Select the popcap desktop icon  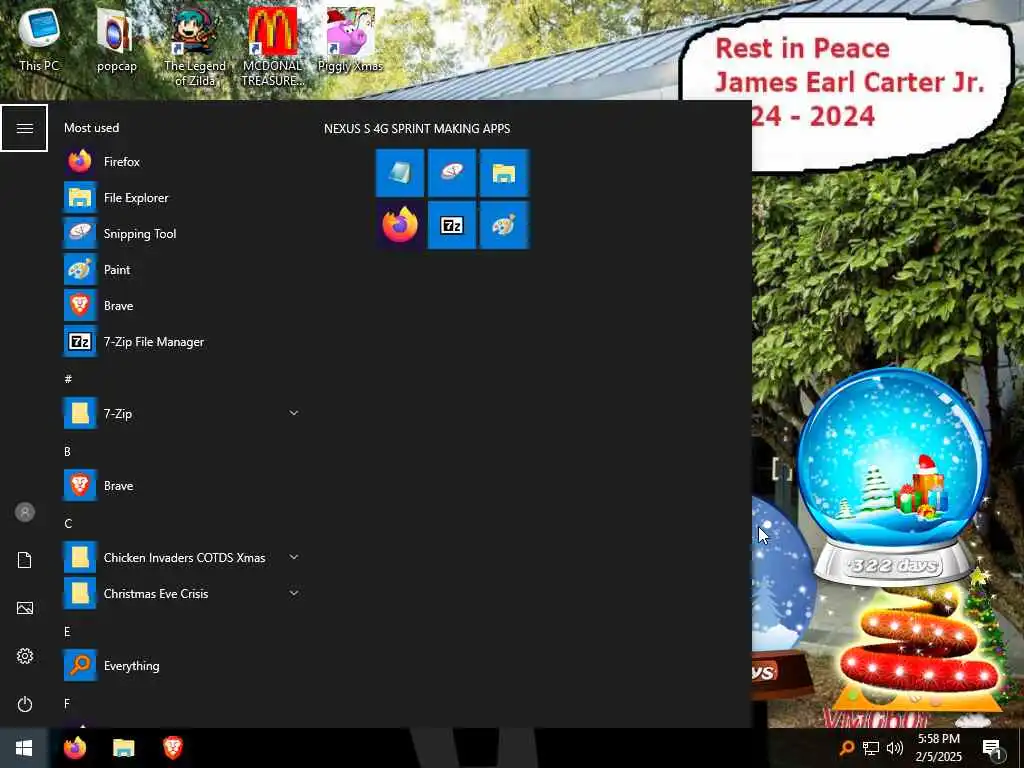coord(116,39)
